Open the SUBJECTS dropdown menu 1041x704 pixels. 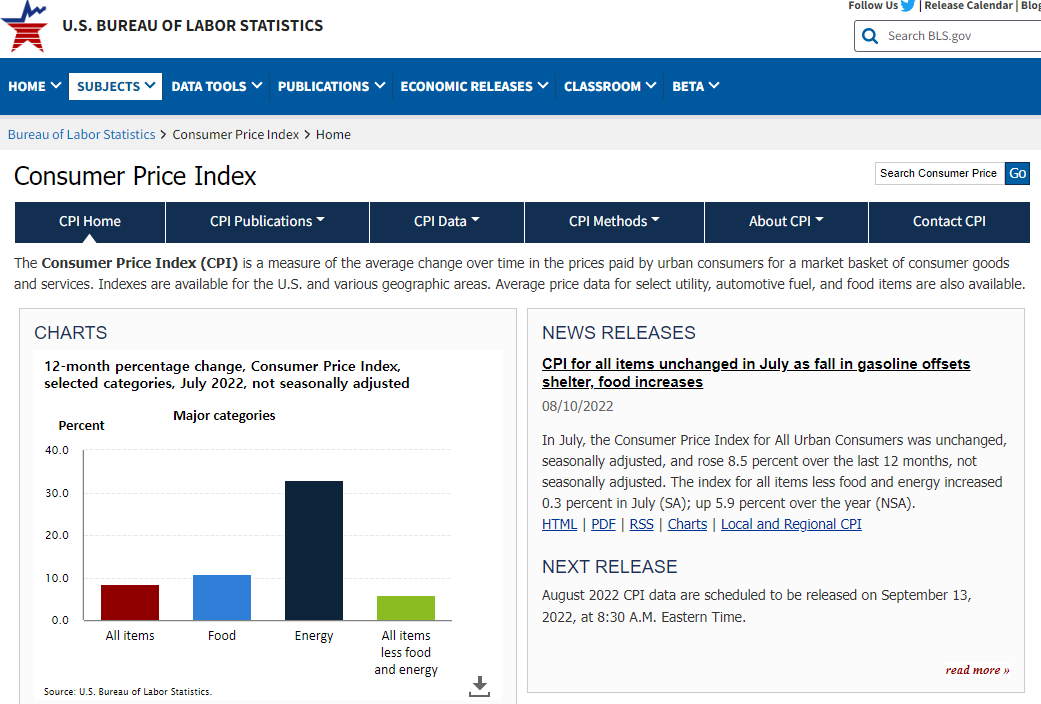click(x=116, y=86)
